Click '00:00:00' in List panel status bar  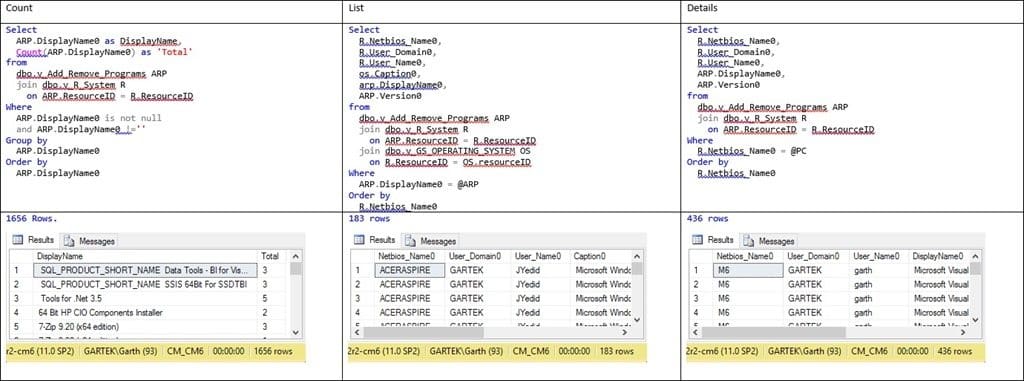pos(573,351)
